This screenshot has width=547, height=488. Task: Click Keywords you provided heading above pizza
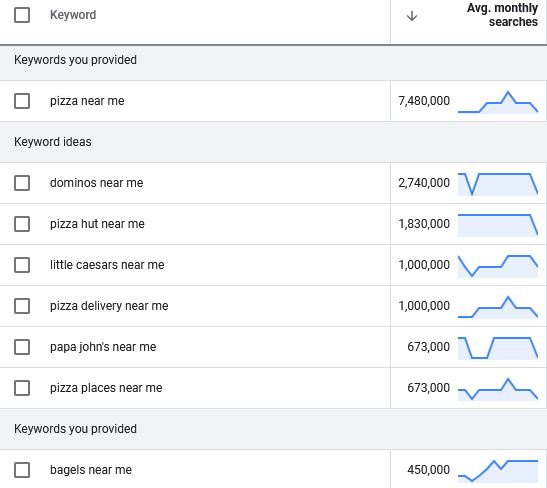[x=75, y=60]
